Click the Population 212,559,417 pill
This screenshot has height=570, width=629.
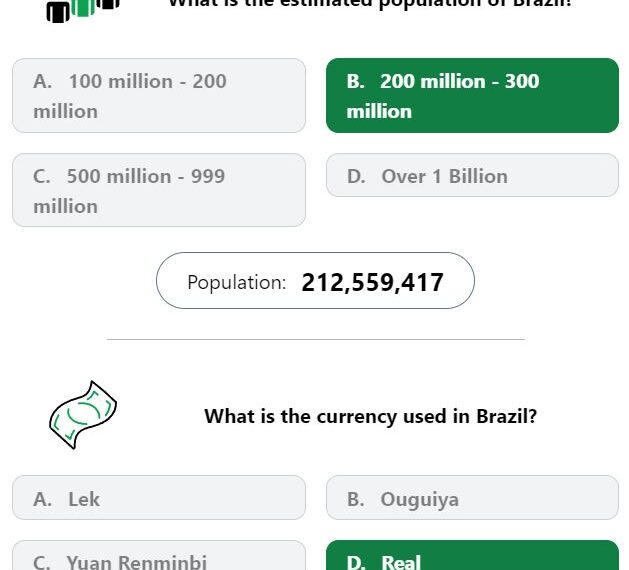point(315,281)
